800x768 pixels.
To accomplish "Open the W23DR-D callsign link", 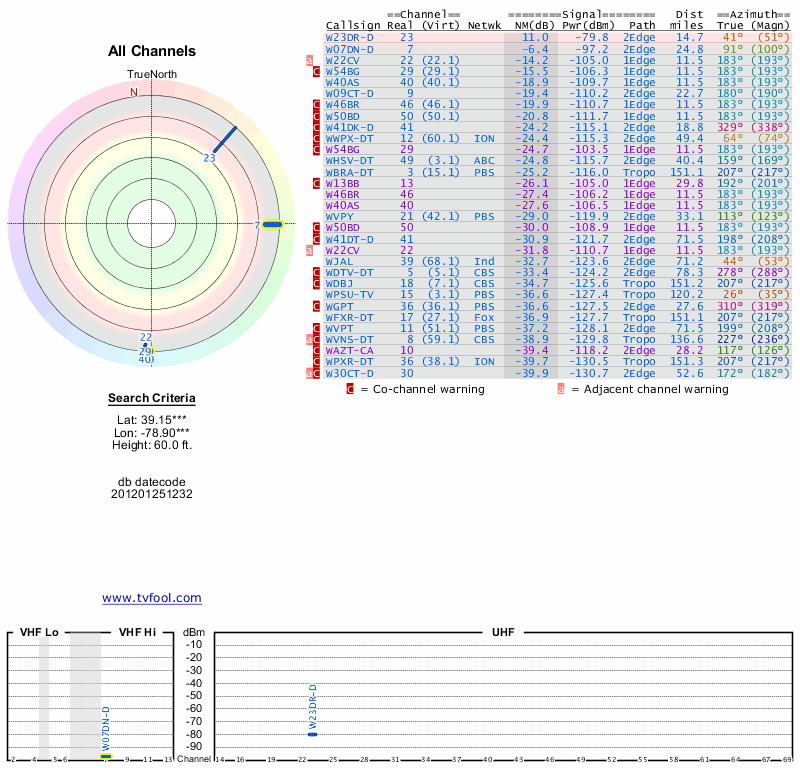I will pyautogui.click(x=349, y=37).
